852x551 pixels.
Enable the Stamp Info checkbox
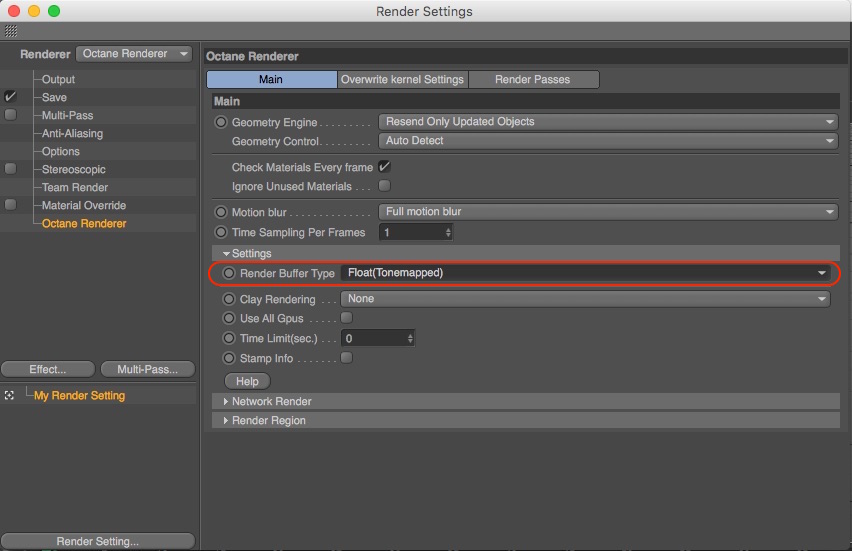(346, 358)
